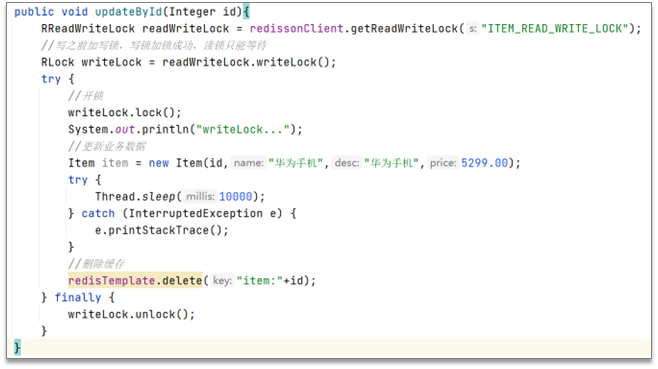658x369 pixels.
Task: Click the key parameter hint label
Action: tap(222, 280)
